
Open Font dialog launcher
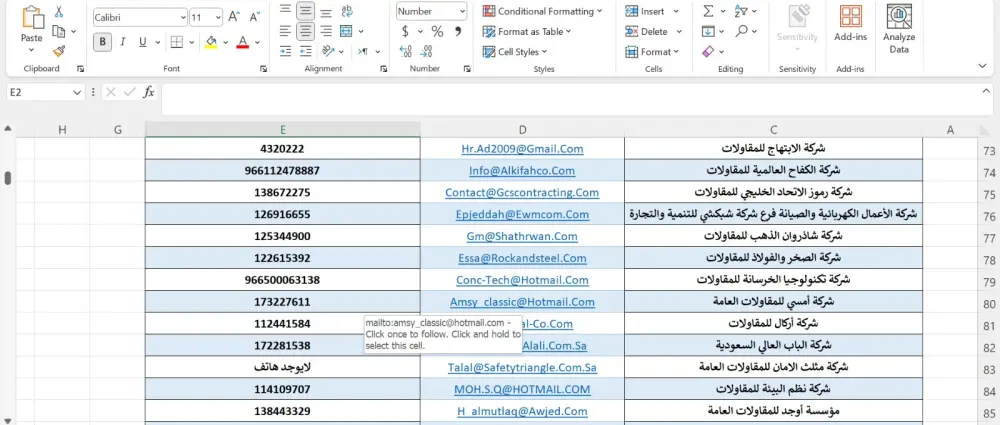click(x=263, y=68)
